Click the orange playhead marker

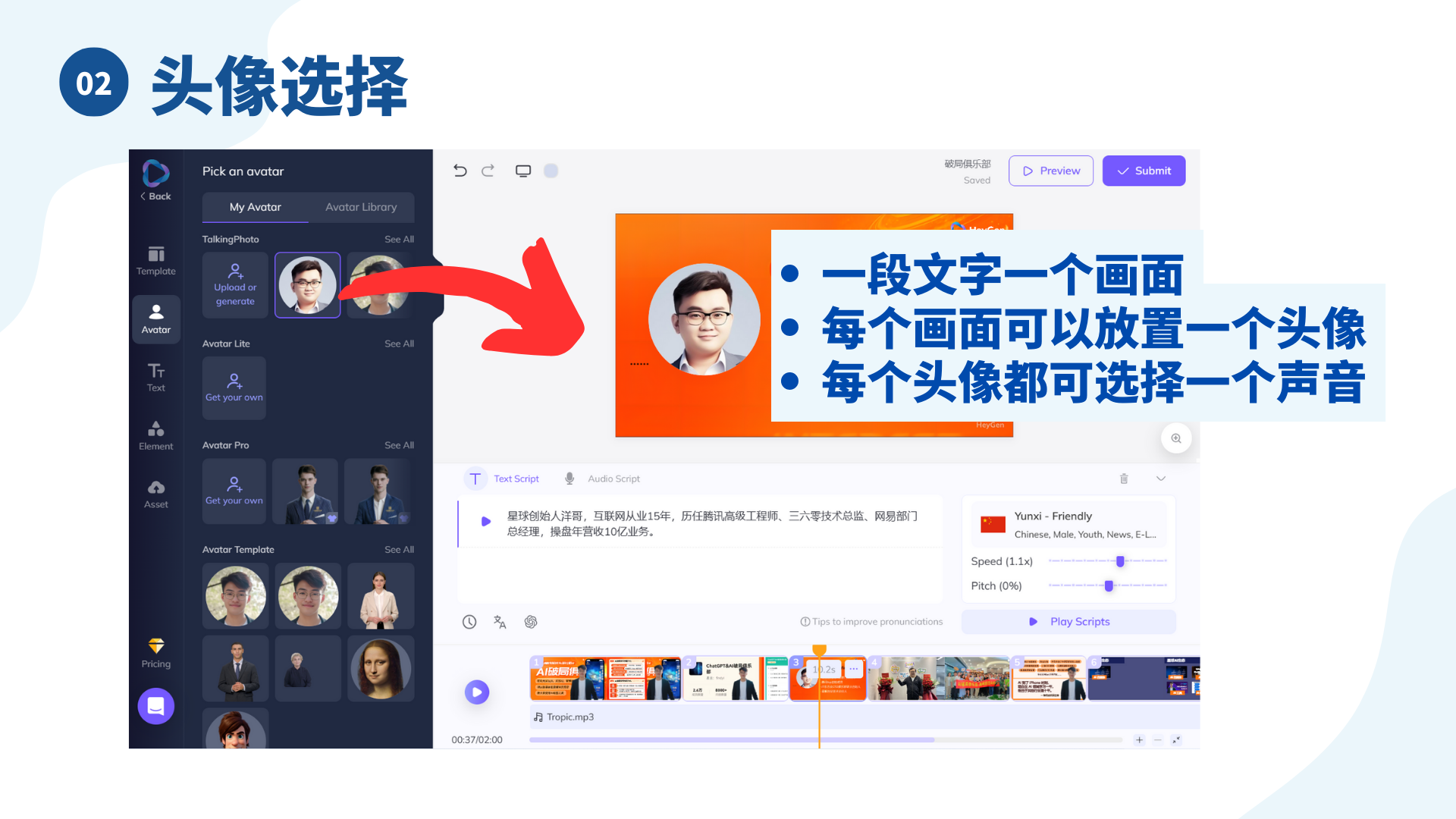click(x=819, y=651)
